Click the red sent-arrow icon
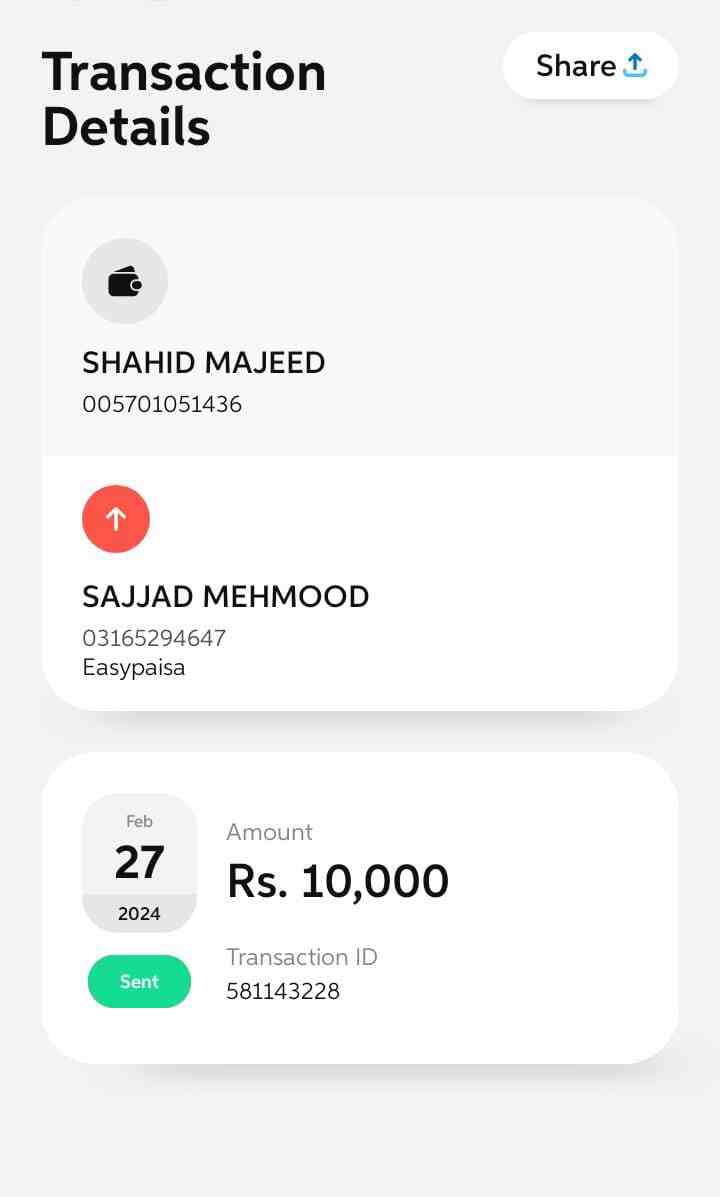 click(x=116, y=519)
